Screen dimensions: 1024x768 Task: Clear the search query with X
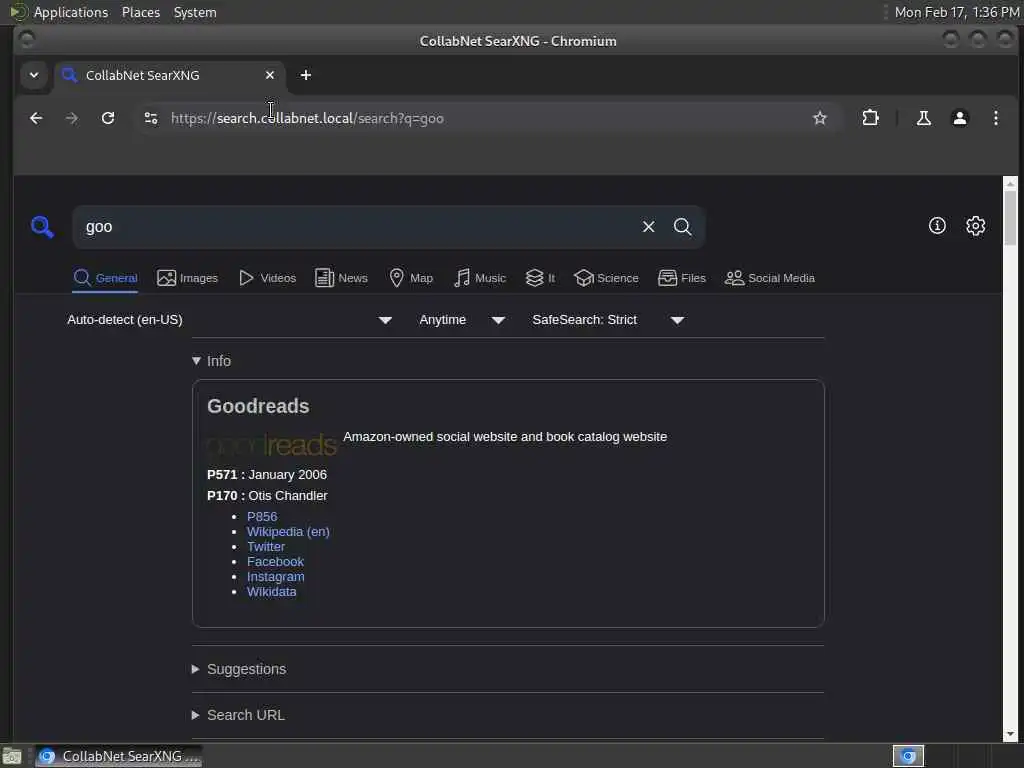click(x=648, y=227)
